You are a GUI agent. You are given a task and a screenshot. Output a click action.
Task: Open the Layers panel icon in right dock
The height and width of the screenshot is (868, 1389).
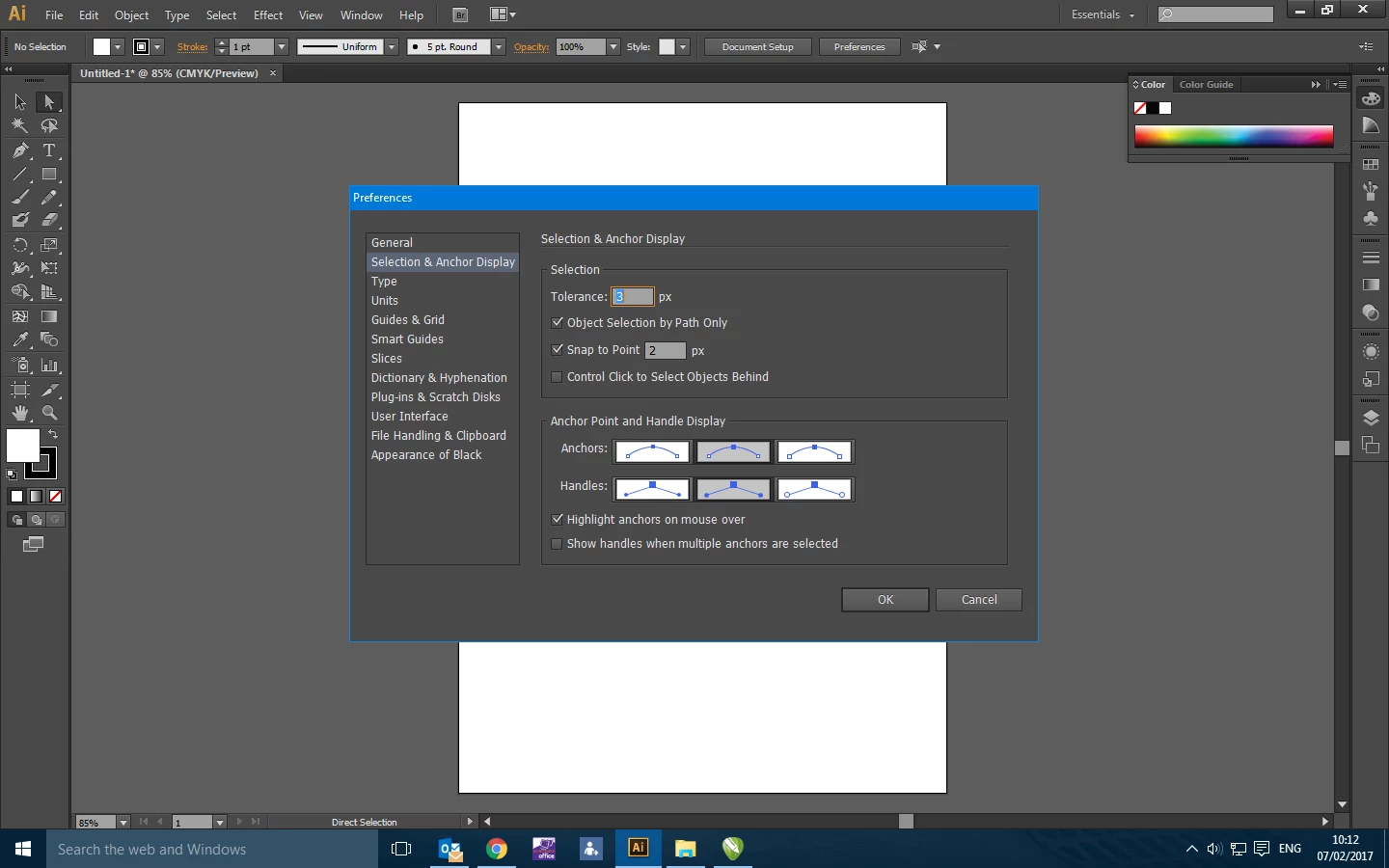[x=1371, y=419]
